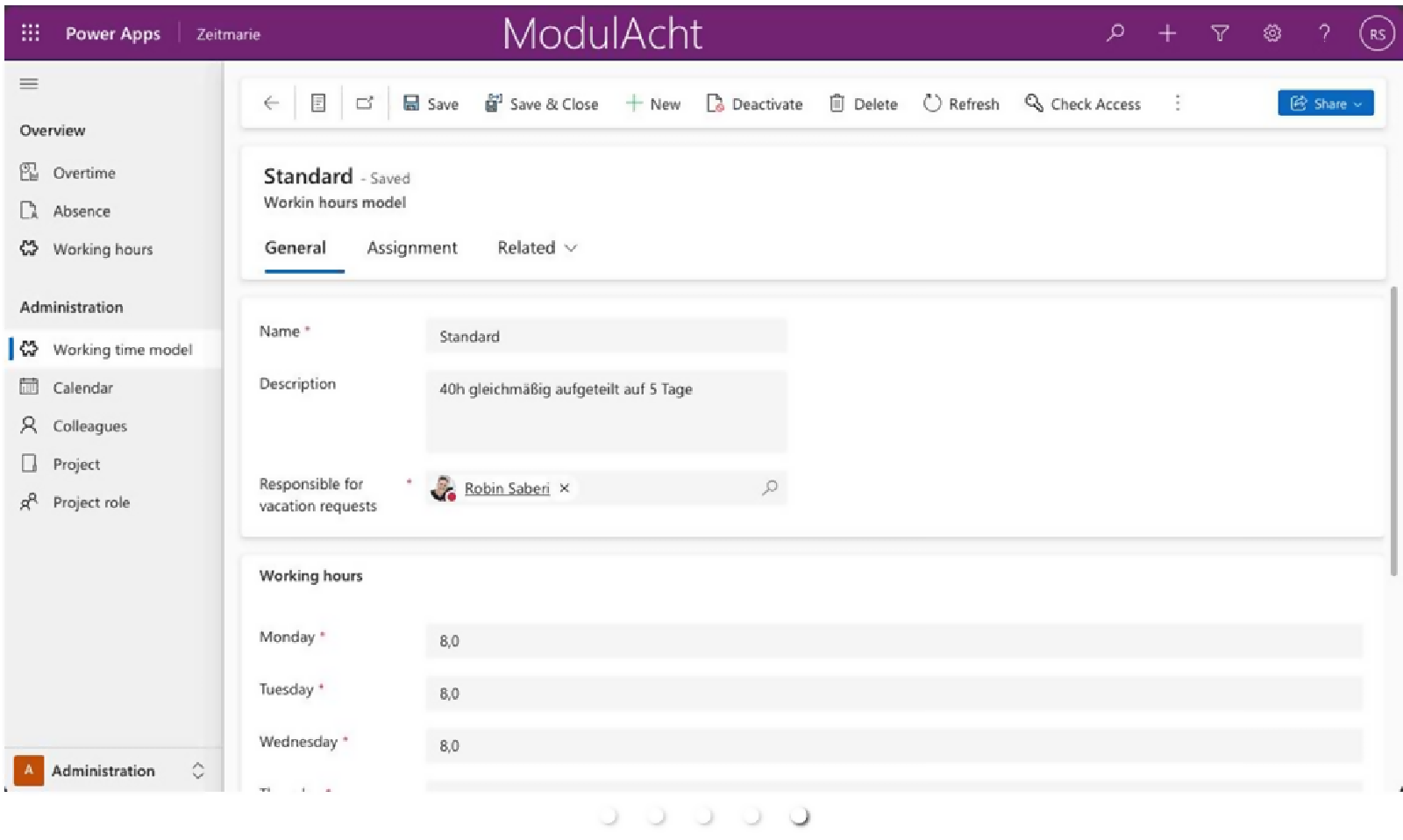Select Calendar in the sidebar
This screenshot has width=1403, height=840.
click(x=82, y=388)
